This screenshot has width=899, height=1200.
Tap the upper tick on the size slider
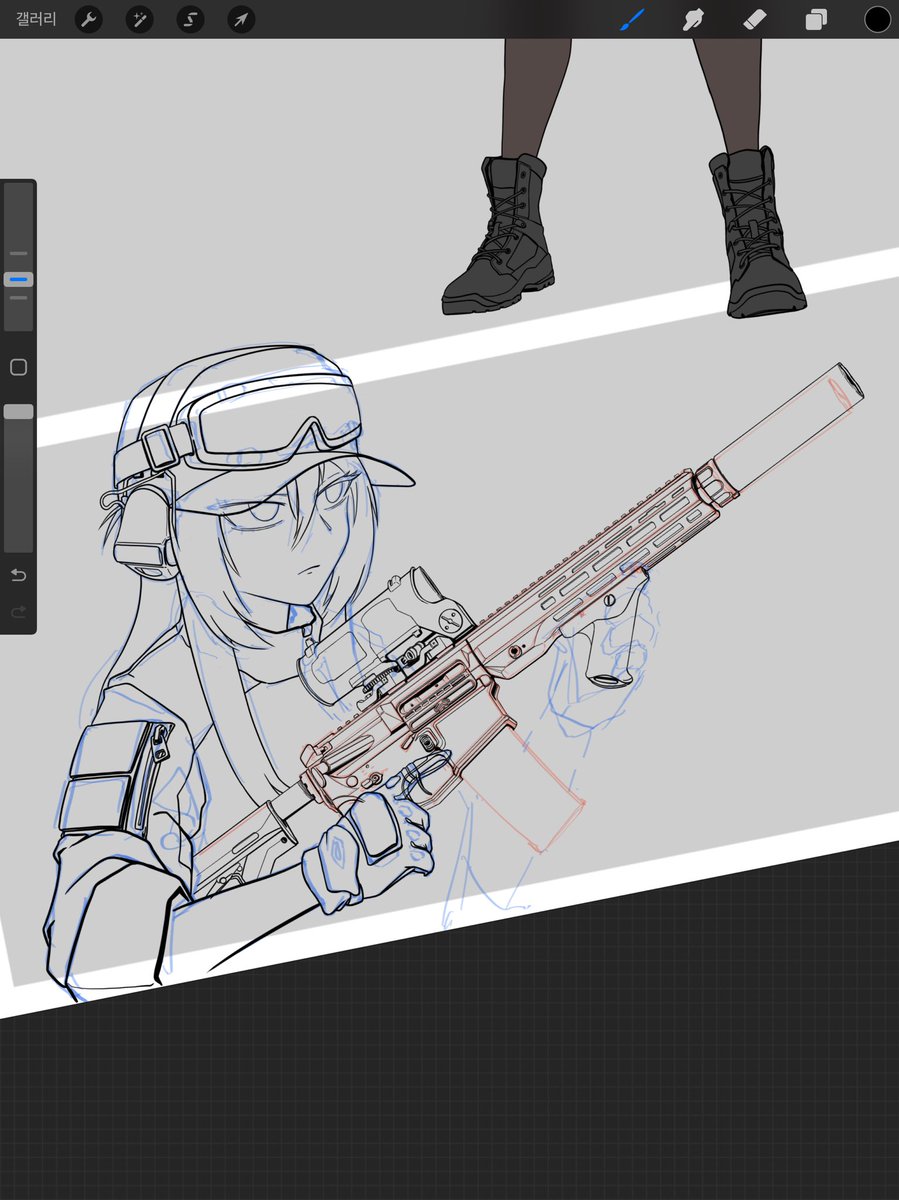(17, 253)
